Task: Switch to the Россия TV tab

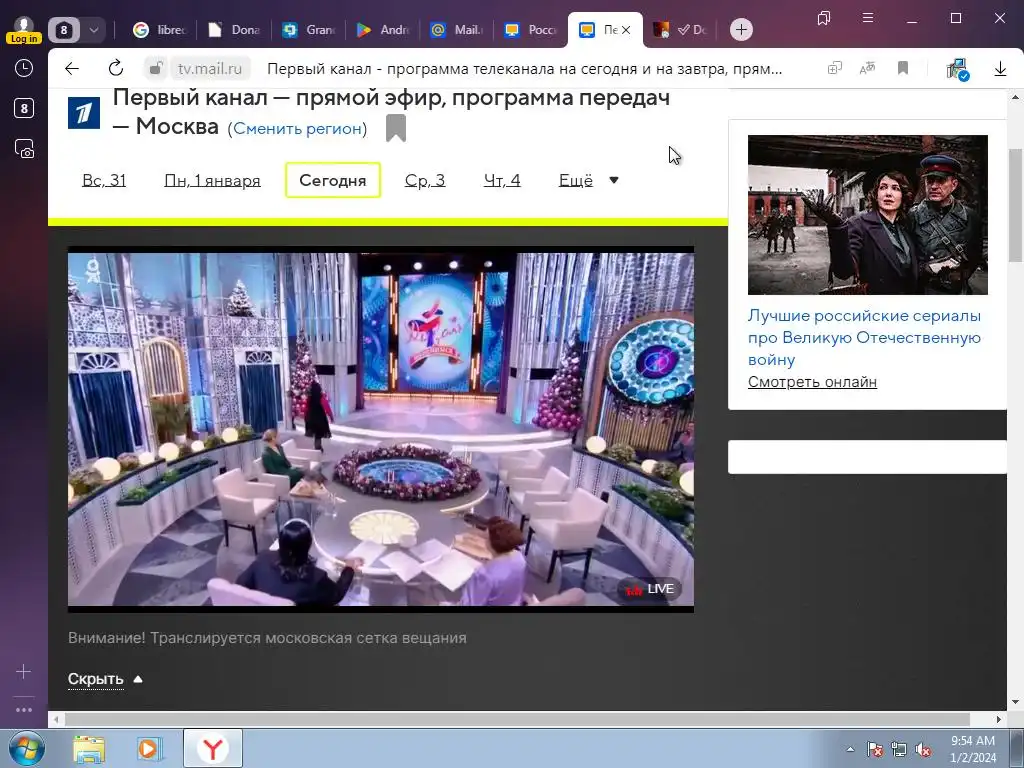Action: pos(531,29)
